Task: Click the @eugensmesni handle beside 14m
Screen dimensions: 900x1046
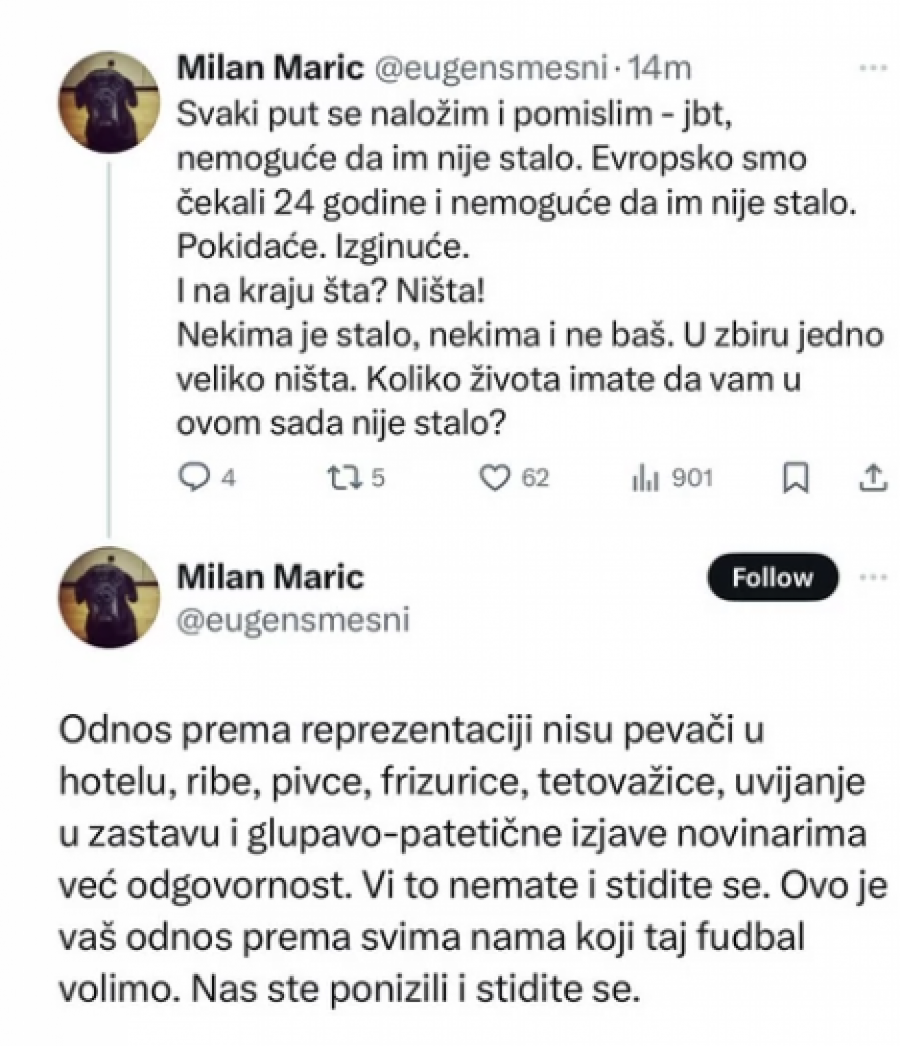Action: point(490,69)
